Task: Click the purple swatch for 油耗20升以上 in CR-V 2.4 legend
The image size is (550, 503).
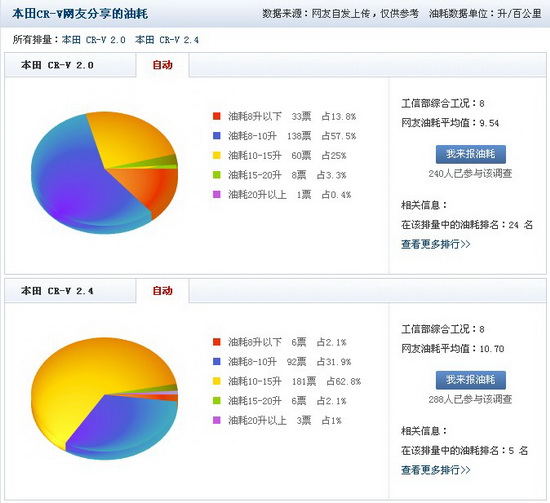Action: (217, 420)
